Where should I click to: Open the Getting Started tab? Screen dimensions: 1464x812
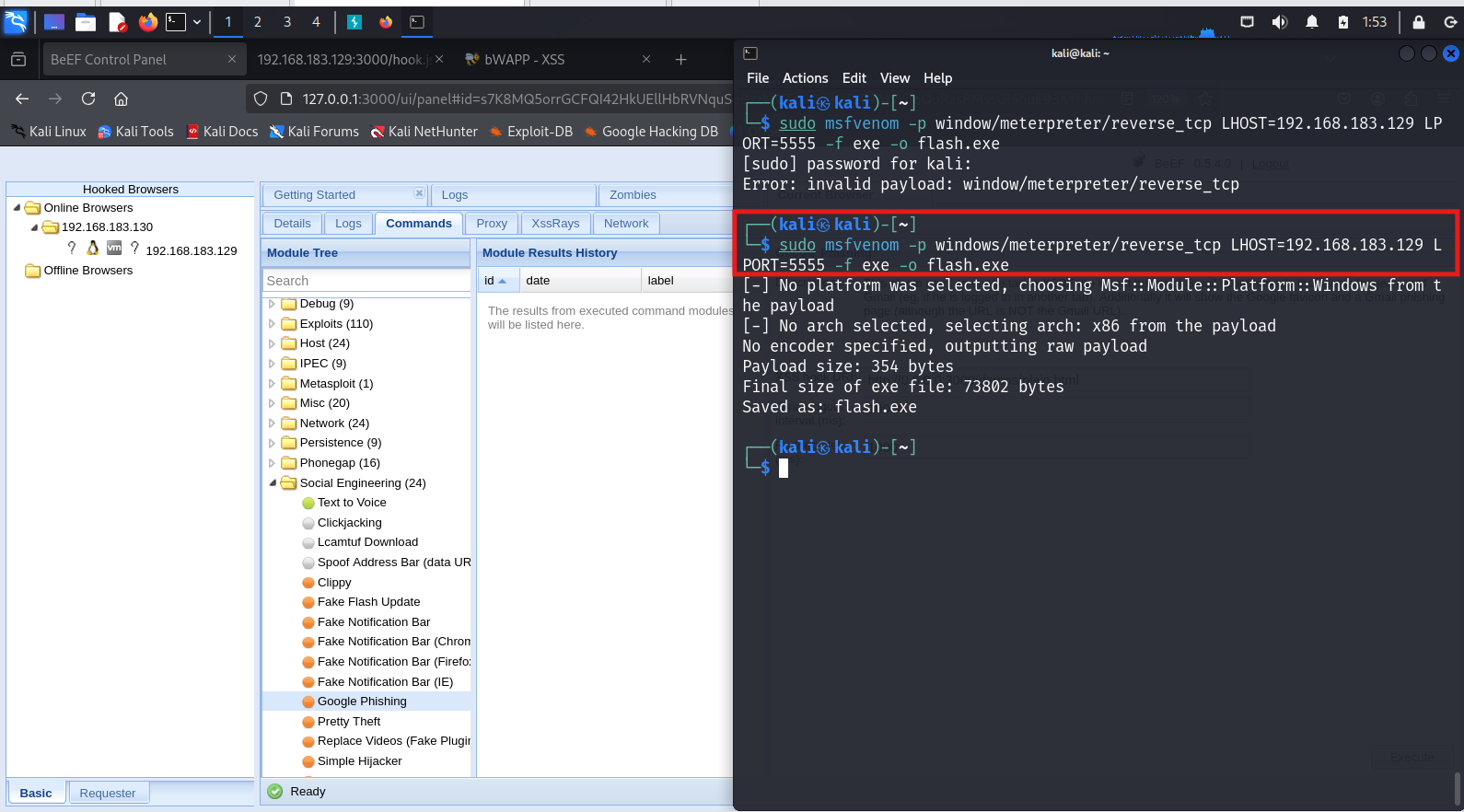coord(314,195)
